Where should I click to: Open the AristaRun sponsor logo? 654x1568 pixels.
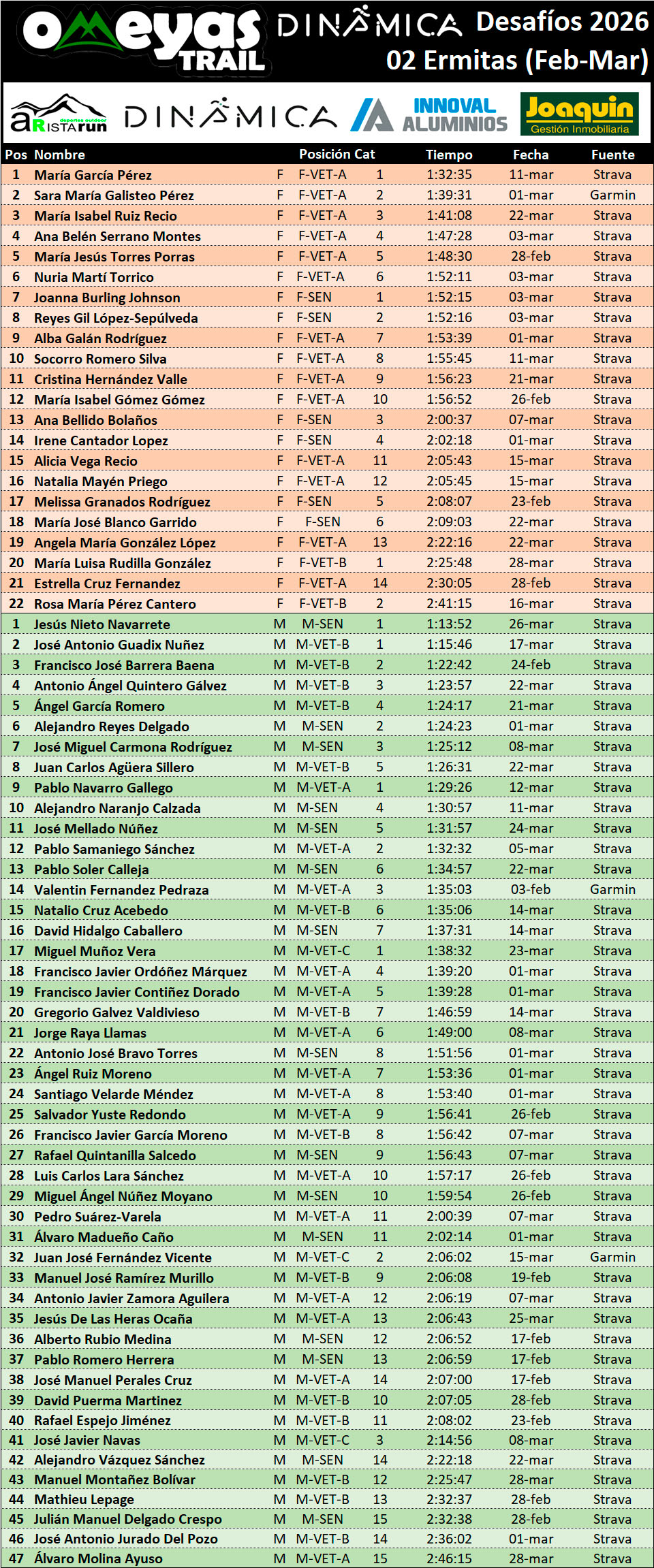[59, 114]
